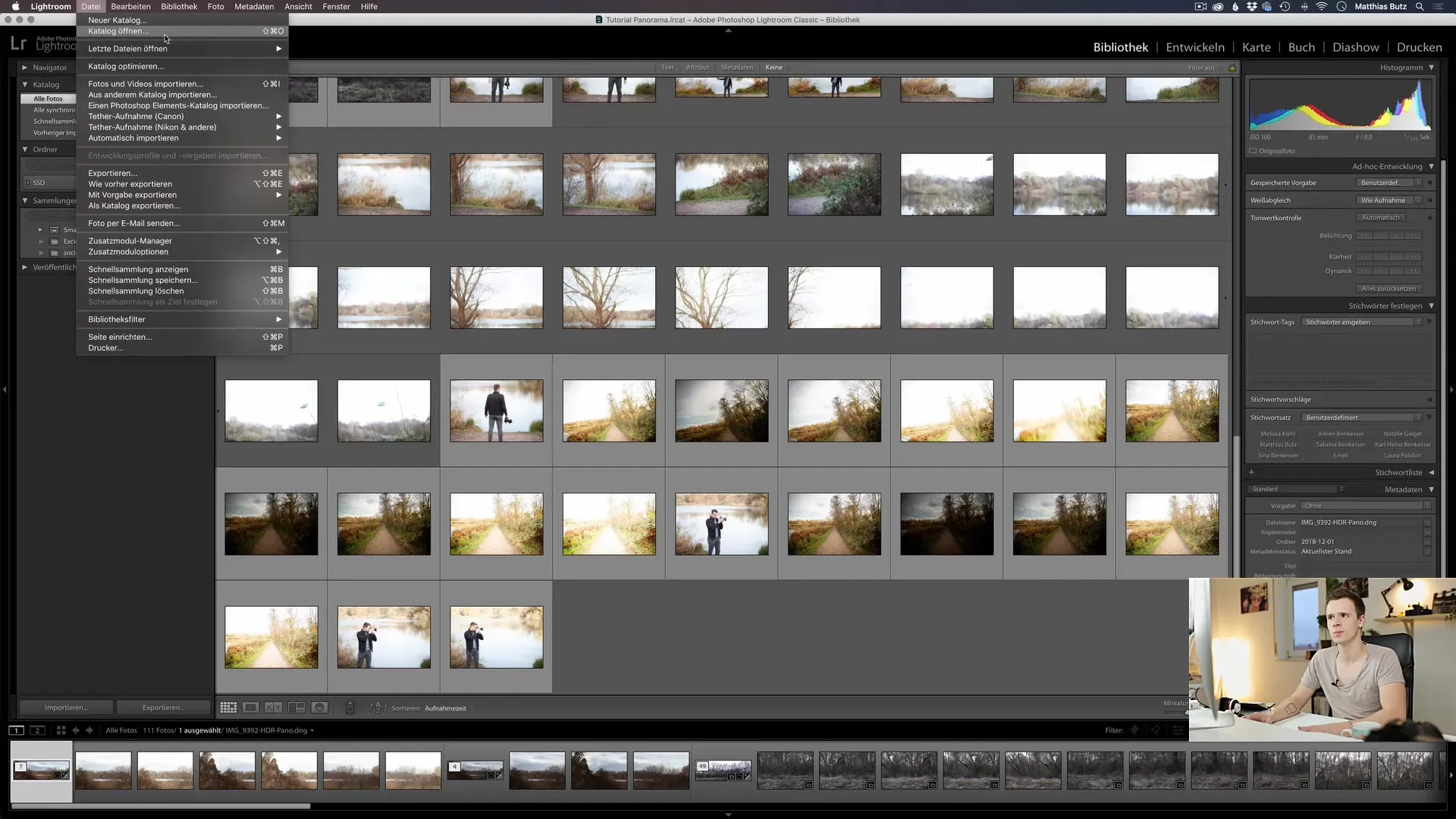Click the Exportieren... button

(163, 708)
